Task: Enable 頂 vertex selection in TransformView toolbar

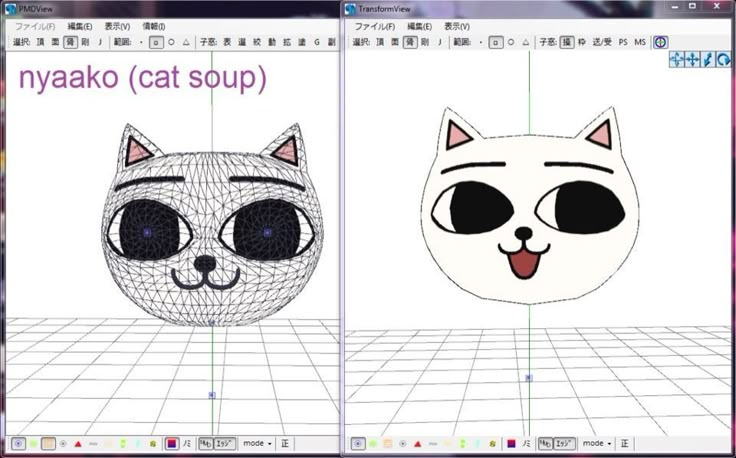Action: pyautogui.click(x=380, y=42)
